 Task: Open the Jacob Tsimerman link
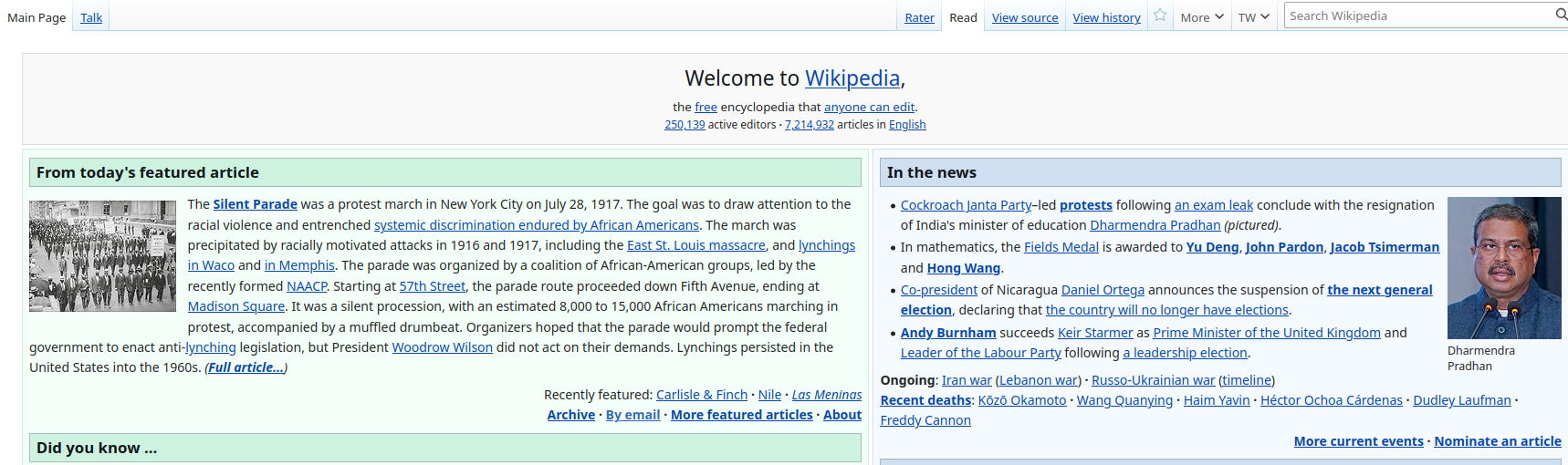click(x=1385, y=247)
